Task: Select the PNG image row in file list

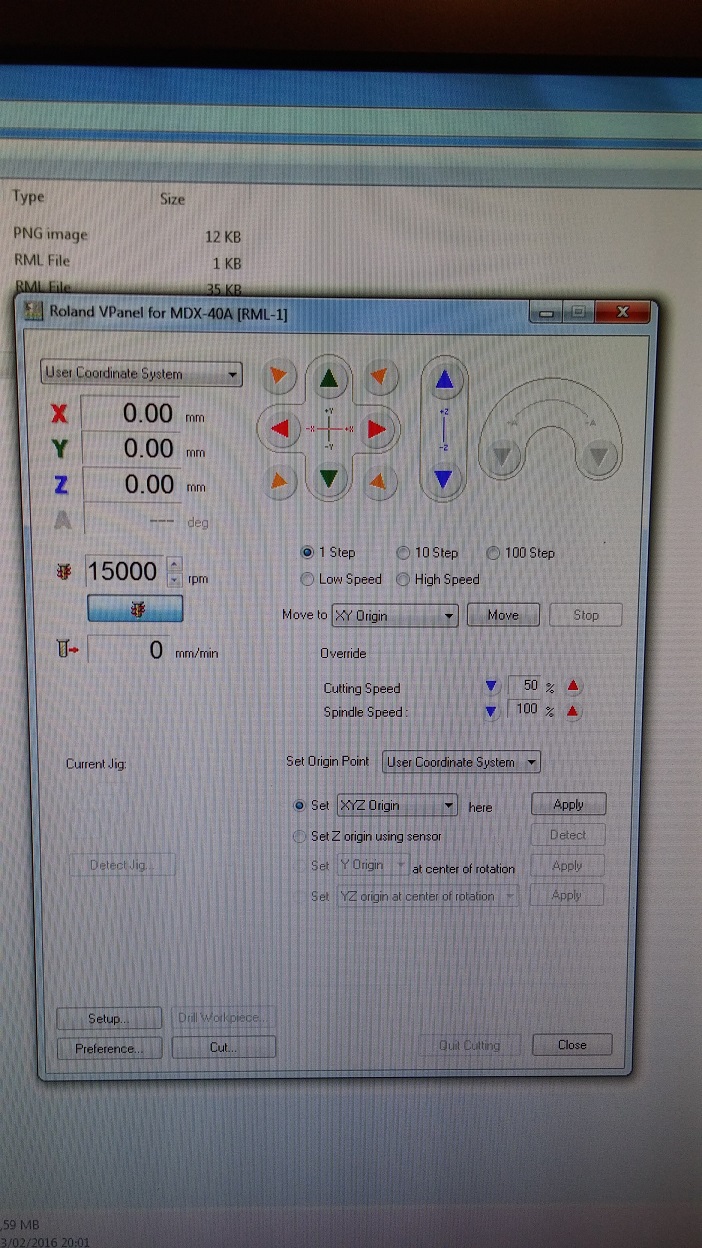Action: [x=127, y=235]
